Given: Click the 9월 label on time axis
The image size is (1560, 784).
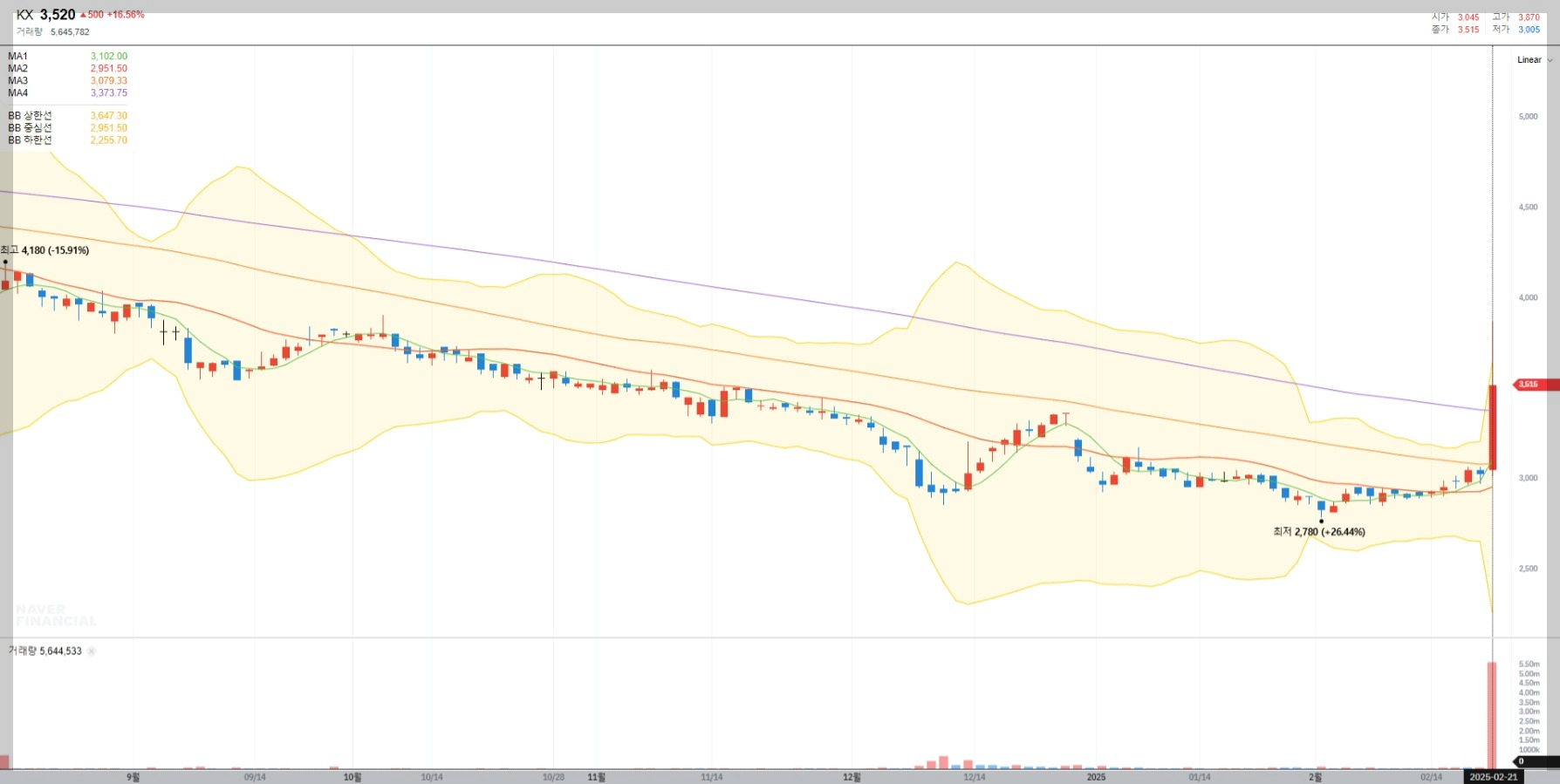Looking at the screenshot, I should tap(133, 777).
